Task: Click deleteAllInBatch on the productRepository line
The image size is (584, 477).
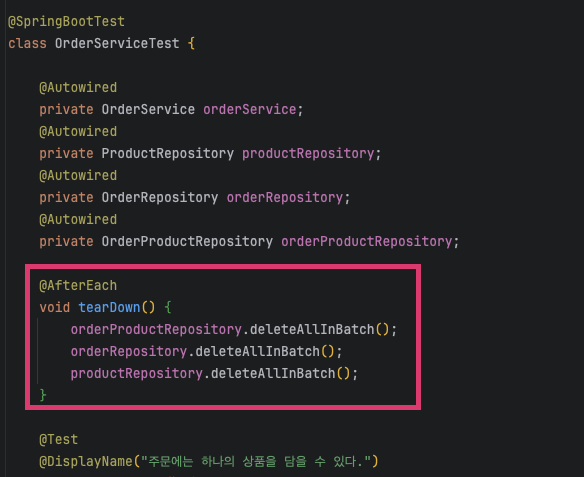Action: 273,373
